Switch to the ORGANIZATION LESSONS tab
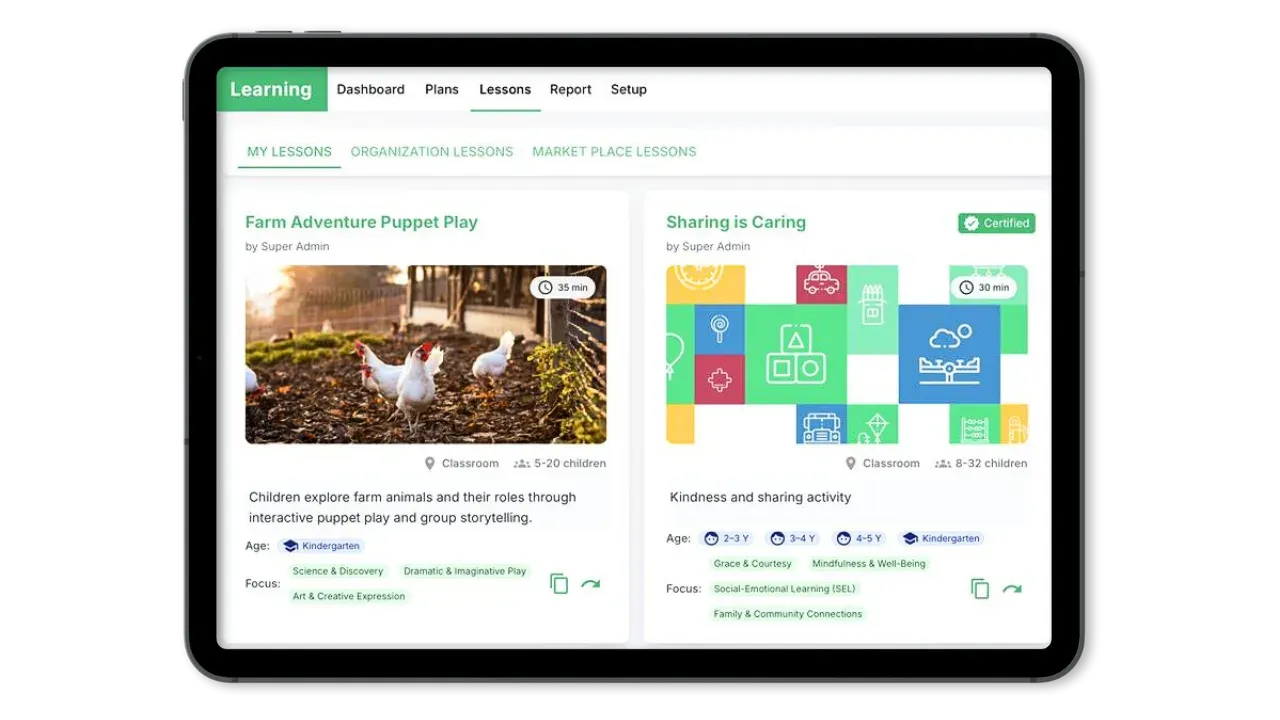 [x=432, y=152]
